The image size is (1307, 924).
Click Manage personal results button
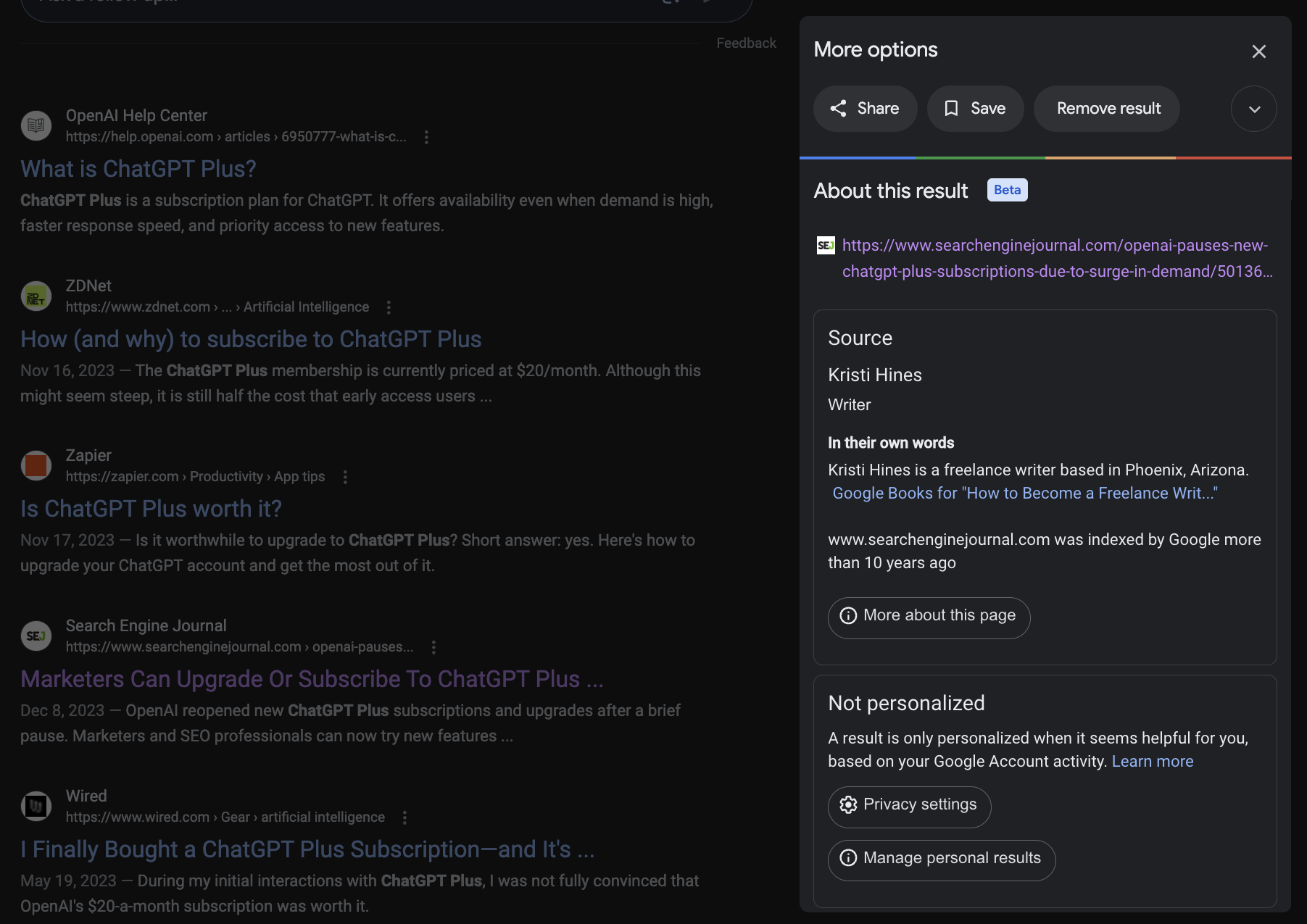pyautogui.click(x=941, y=860)
